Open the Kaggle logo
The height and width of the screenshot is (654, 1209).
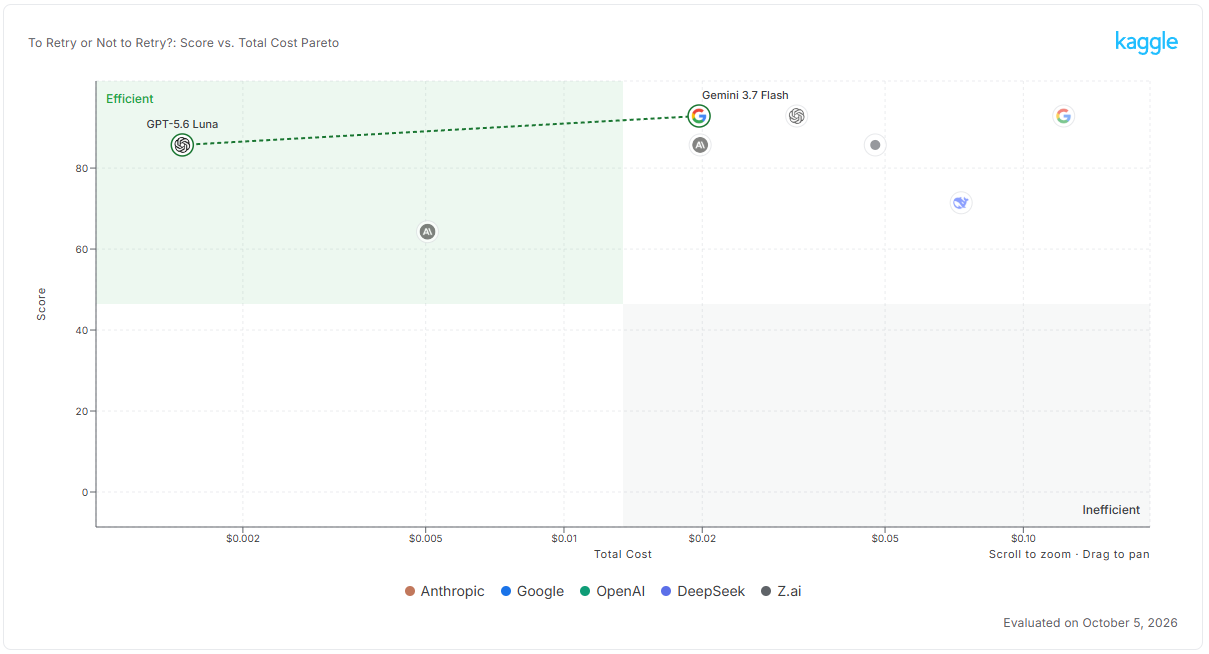click(1146, 42)
